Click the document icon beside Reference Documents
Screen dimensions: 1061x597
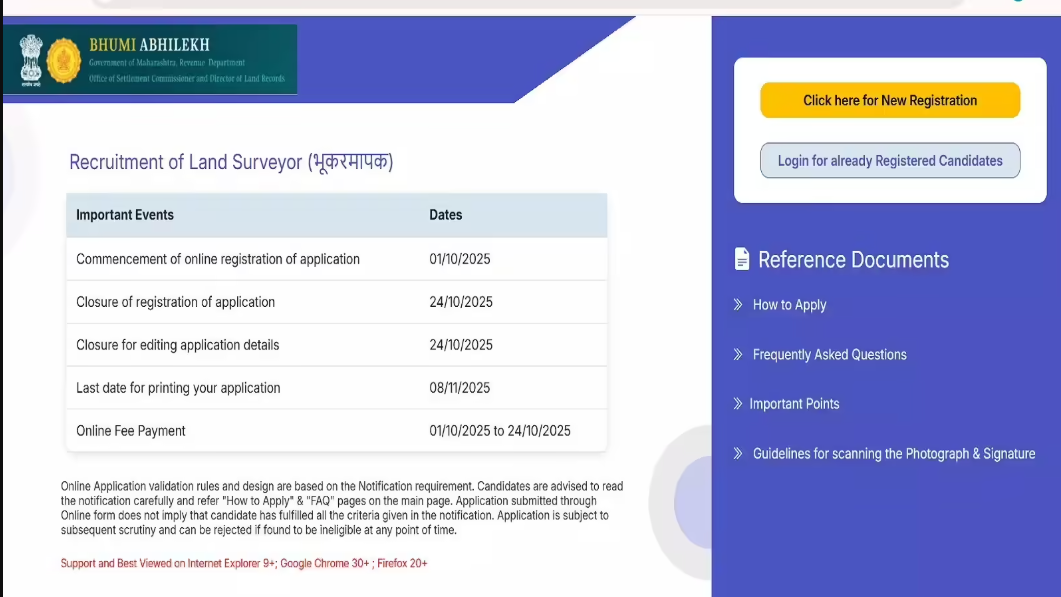(x=739, y=258)
